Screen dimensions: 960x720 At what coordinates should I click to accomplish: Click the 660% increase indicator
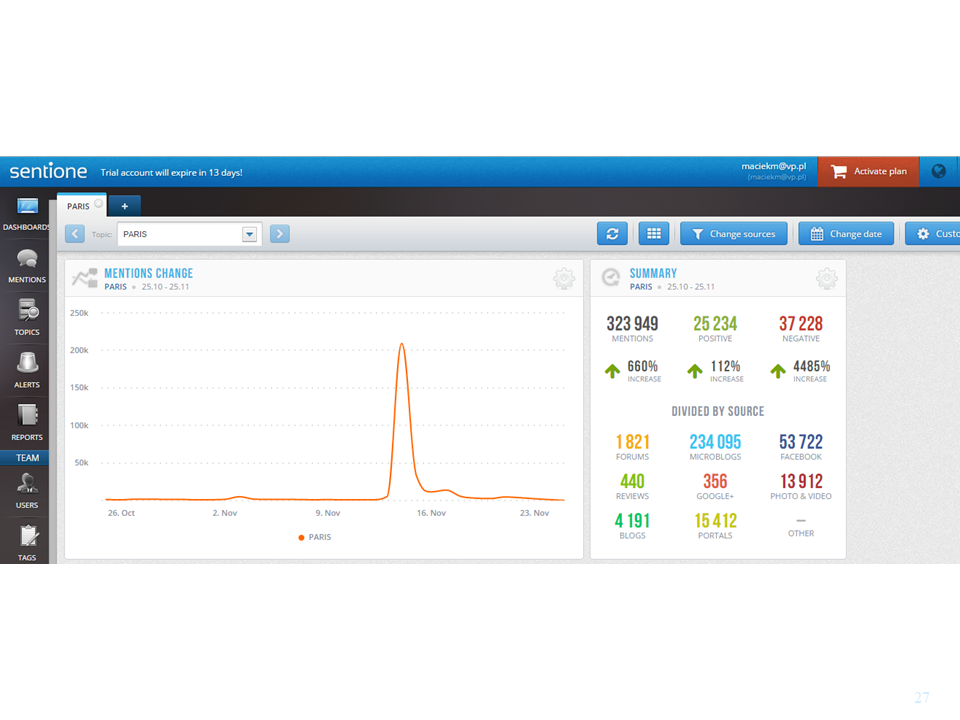tap(633, 370)
